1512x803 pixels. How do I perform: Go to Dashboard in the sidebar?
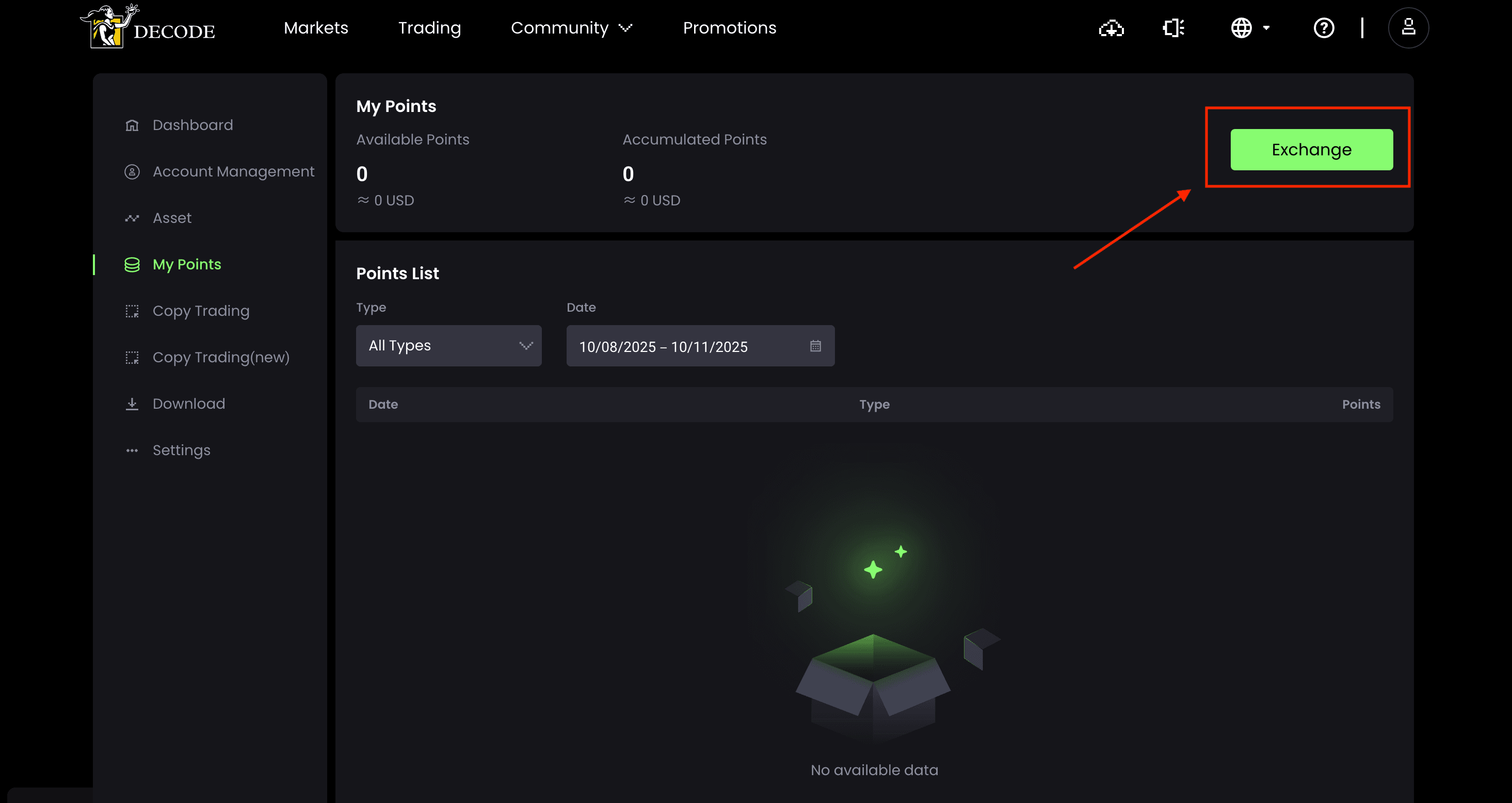click(x=192, y=125)
